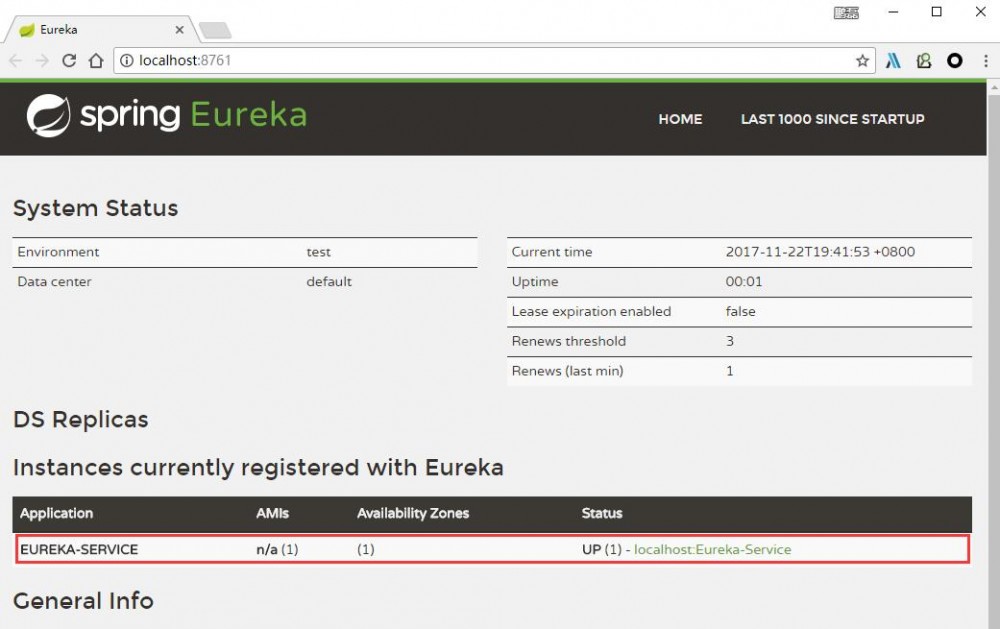Click the Lease expiration enabled label
The width and height of the screenshot is (1000, 629).
click(x=591, y=311)
